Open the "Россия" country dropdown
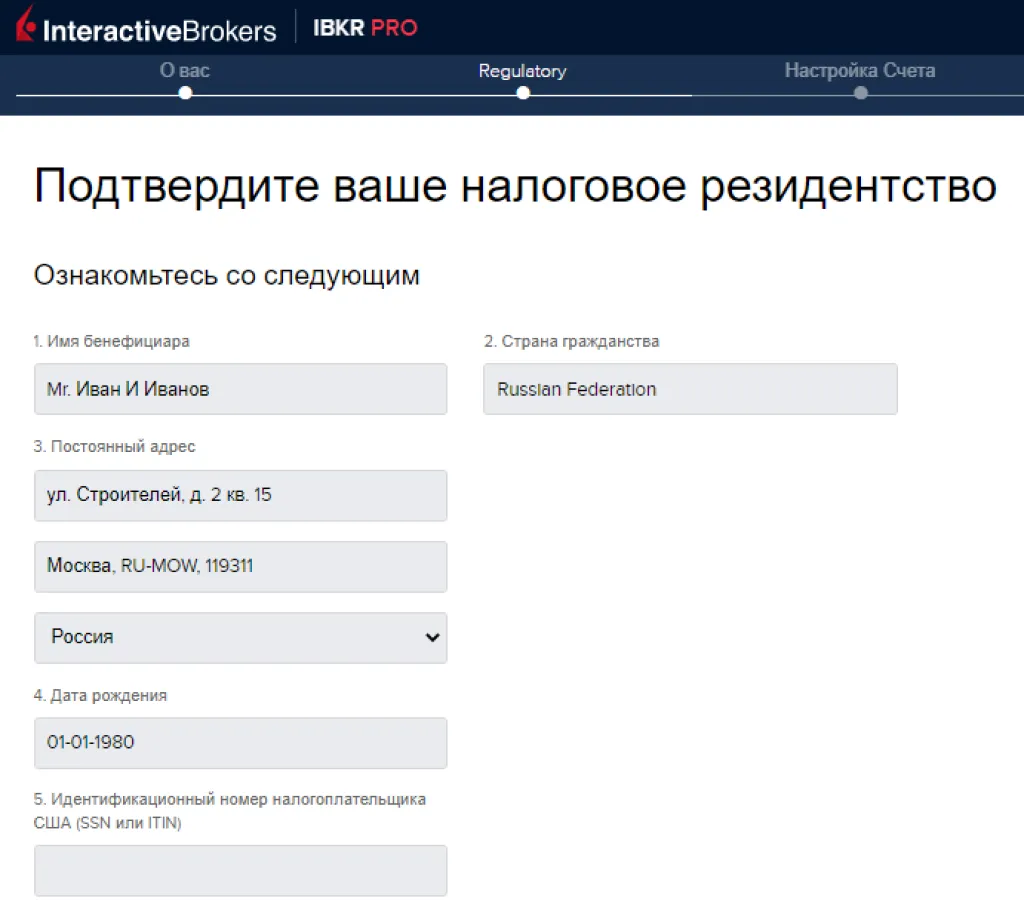Screen dimensions: 1024x907 [x=230, y=637]
